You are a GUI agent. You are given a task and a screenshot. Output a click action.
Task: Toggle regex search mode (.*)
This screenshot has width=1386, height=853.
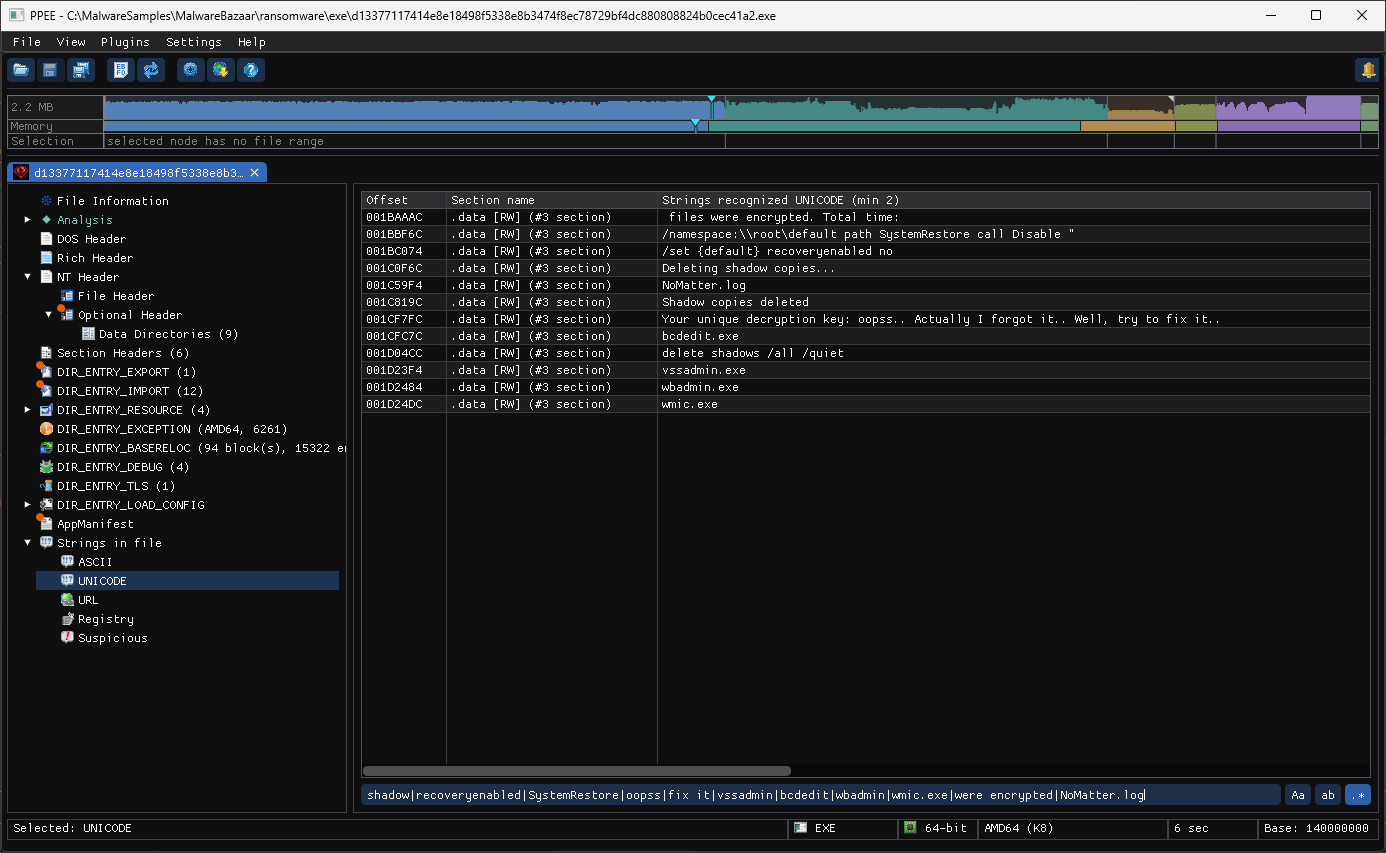pos(1358,795)
